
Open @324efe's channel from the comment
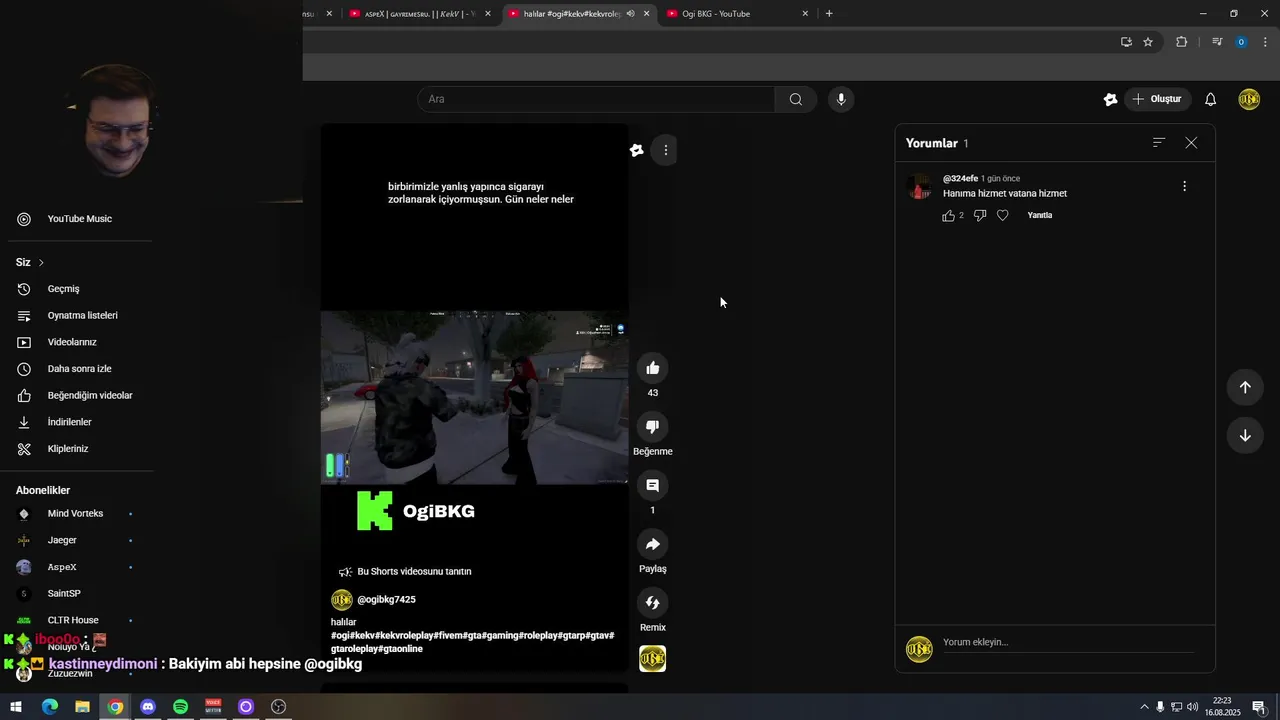pyautogui.click(x=960, y=178)
